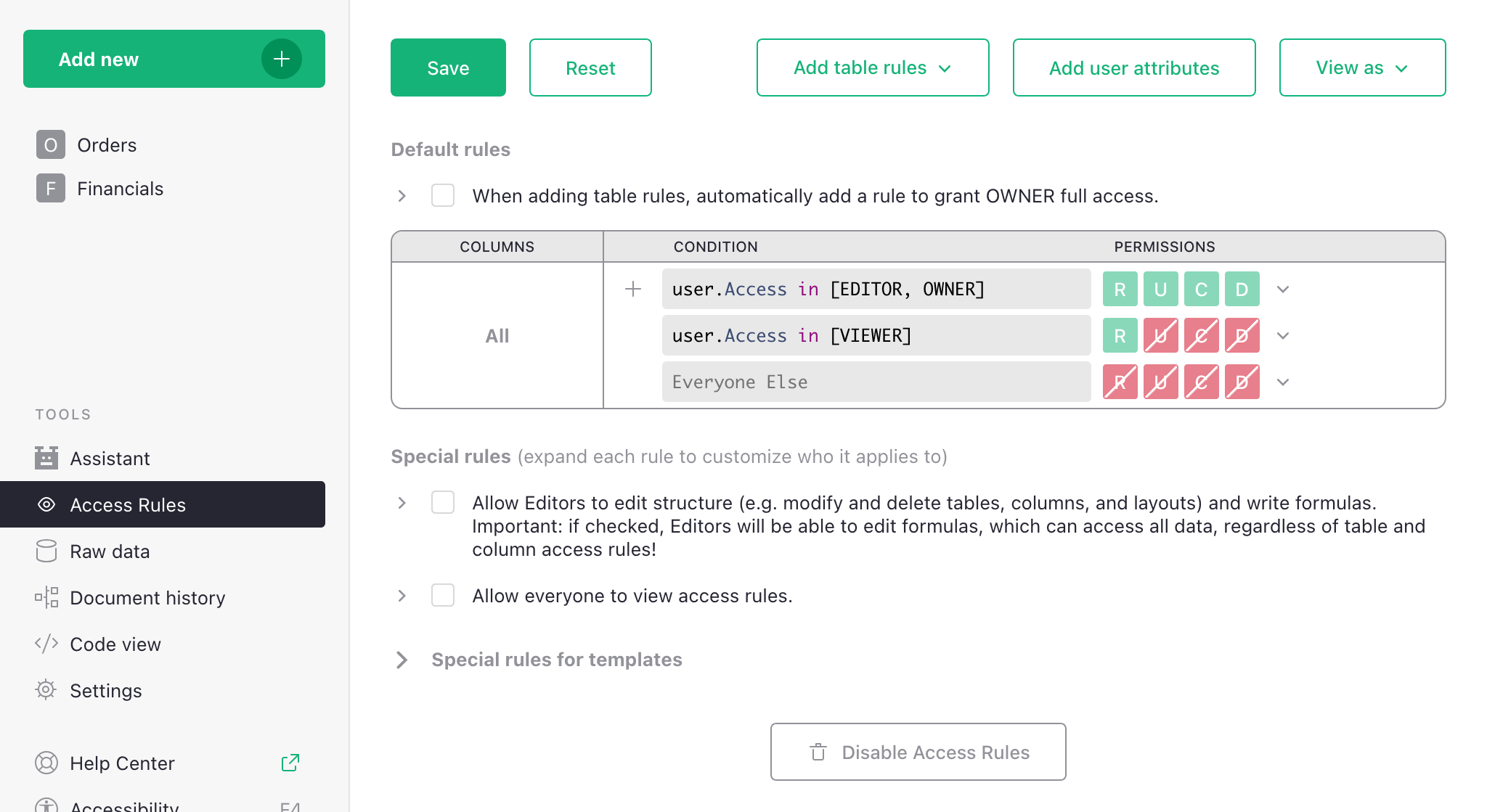Click the Help Center external link icon
The width and height of the screenshot is (1487, 812).
tap(290, 763)
